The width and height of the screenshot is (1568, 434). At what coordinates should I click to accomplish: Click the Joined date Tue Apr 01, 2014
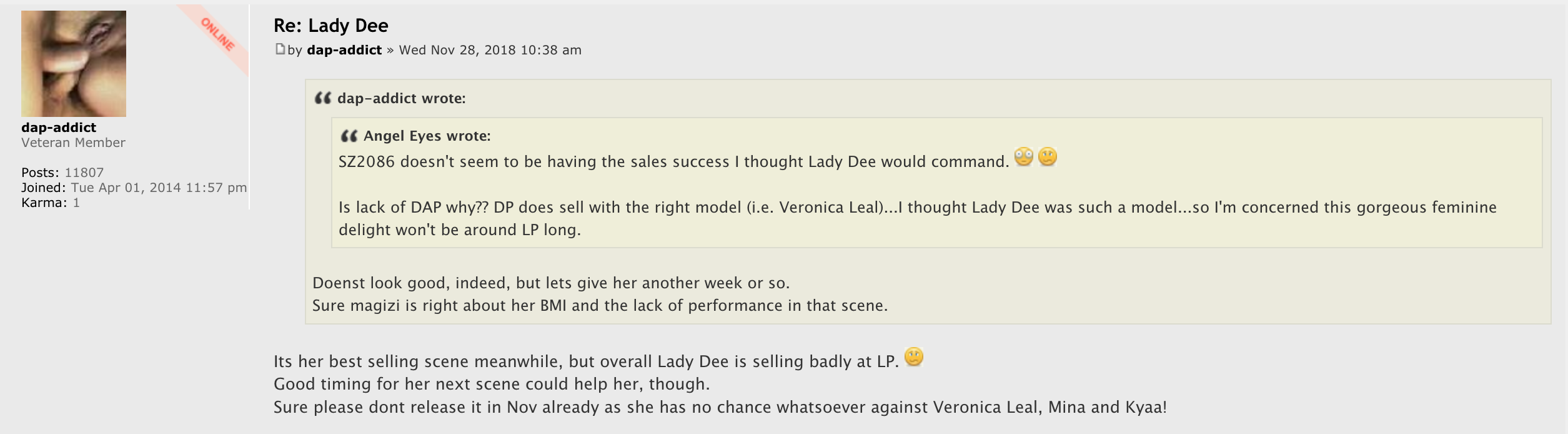[159, 188]
